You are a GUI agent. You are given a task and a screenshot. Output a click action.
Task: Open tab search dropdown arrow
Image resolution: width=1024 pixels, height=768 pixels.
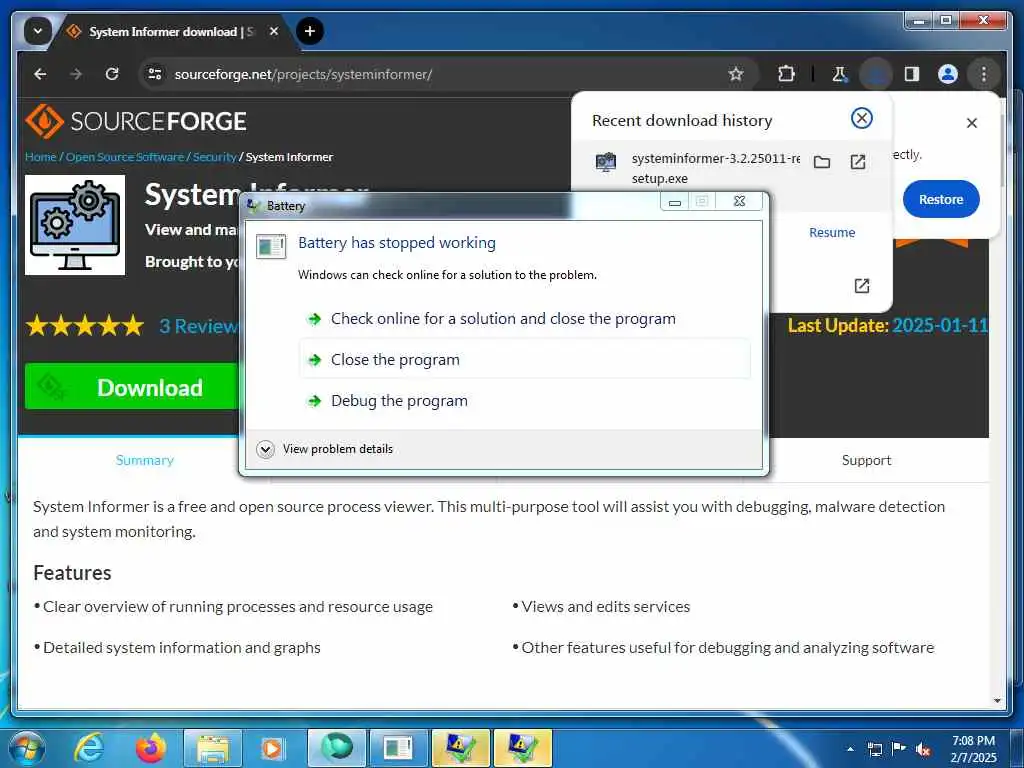pos(37,31)
